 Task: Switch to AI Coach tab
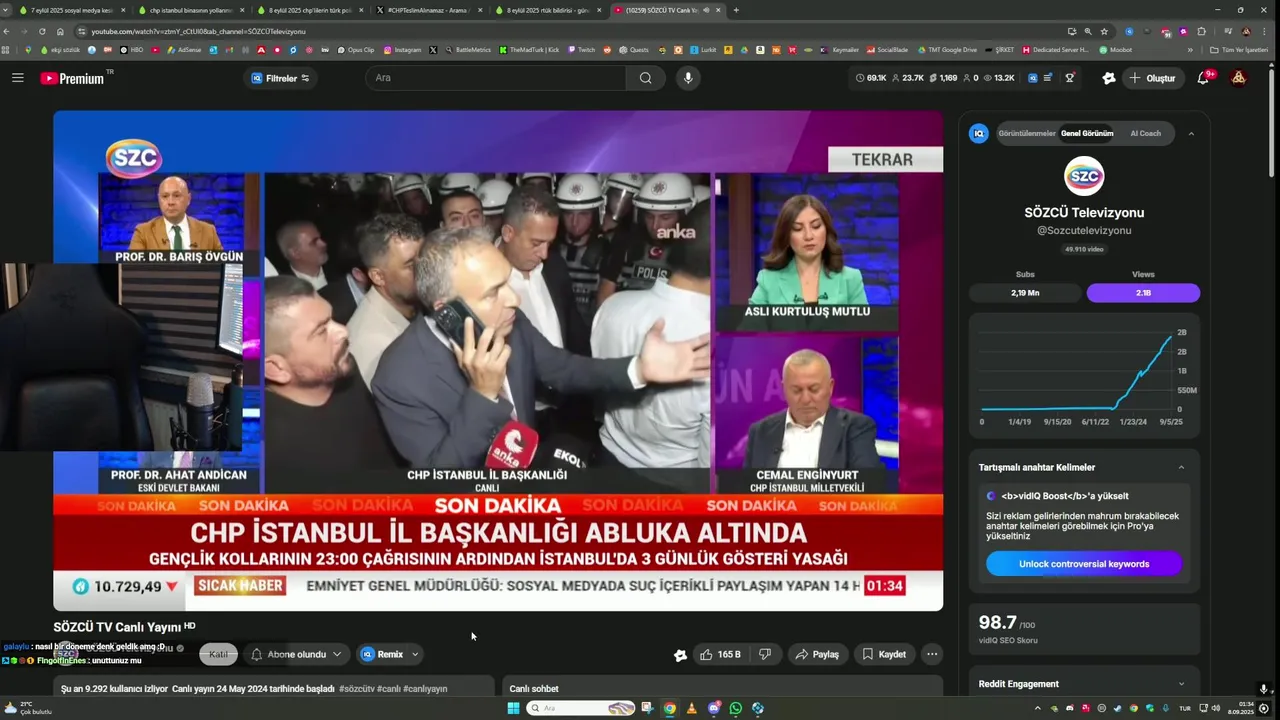click(1146, 133)
